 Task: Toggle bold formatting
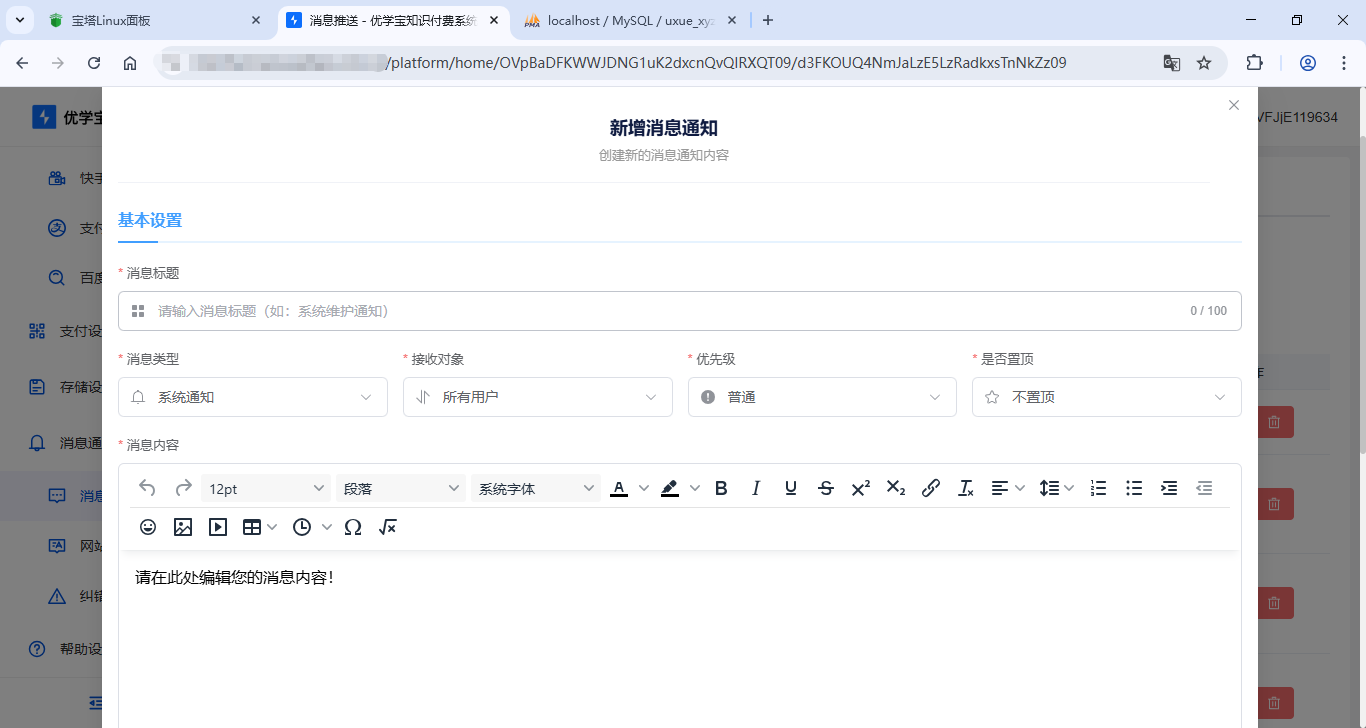click(721, 488)
